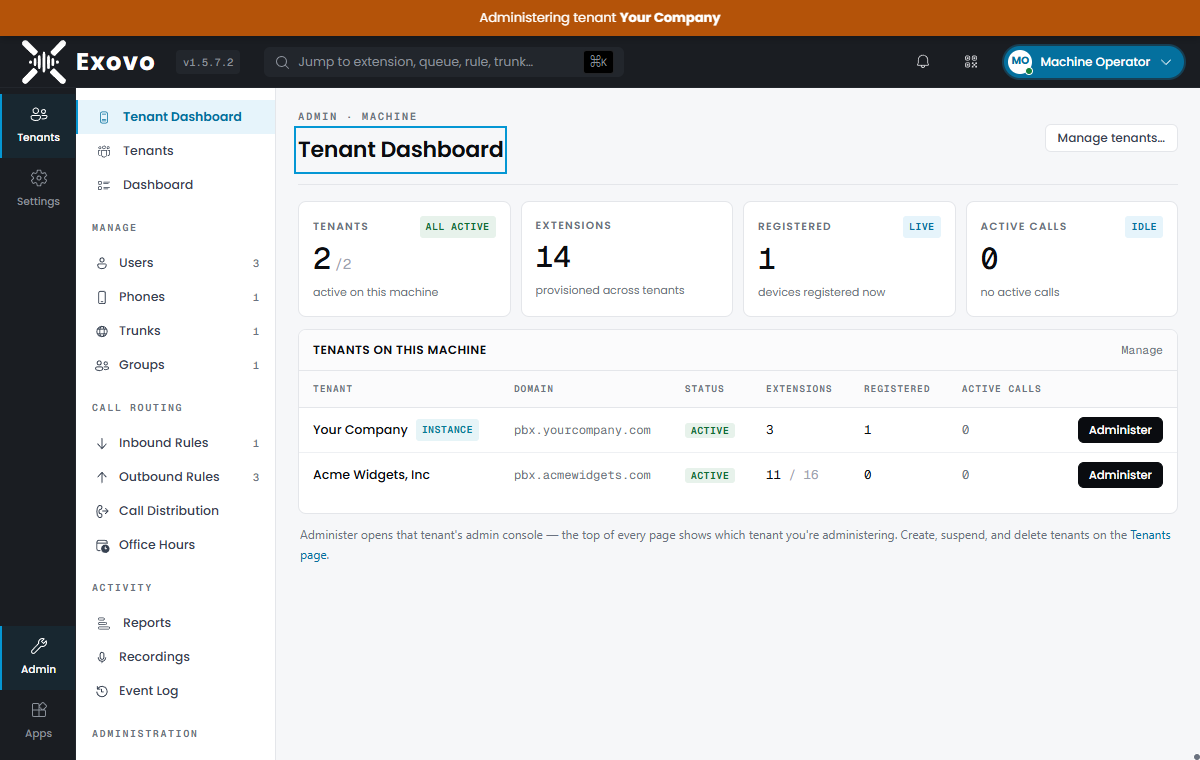Screen dimensions: 1200x760
Task: Click Acme Widgets, Inc tenant name
Action: [x=371, y=475]
